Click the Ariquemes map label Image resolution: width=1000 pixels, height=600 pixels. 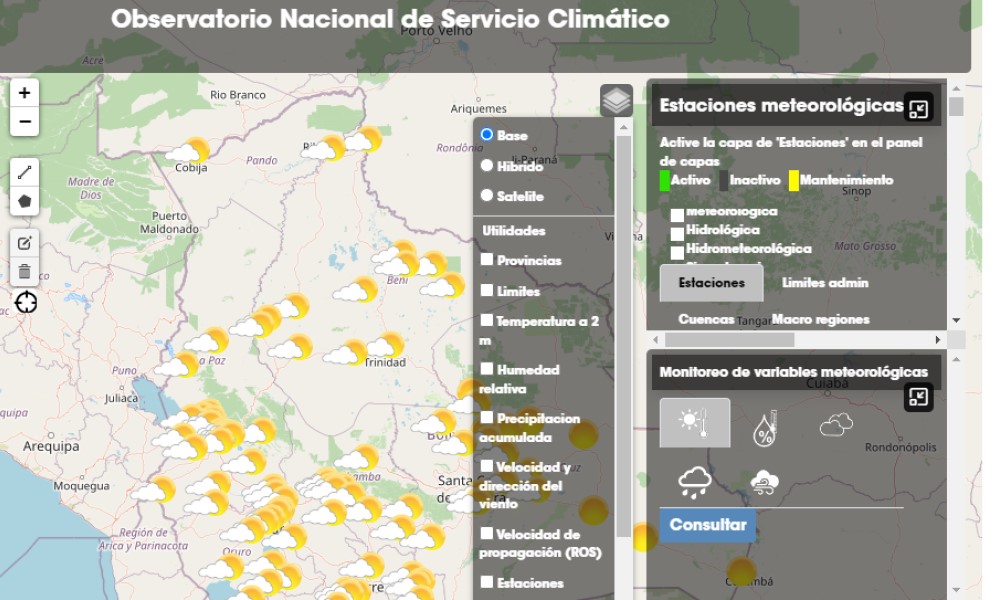click(478, 109)
